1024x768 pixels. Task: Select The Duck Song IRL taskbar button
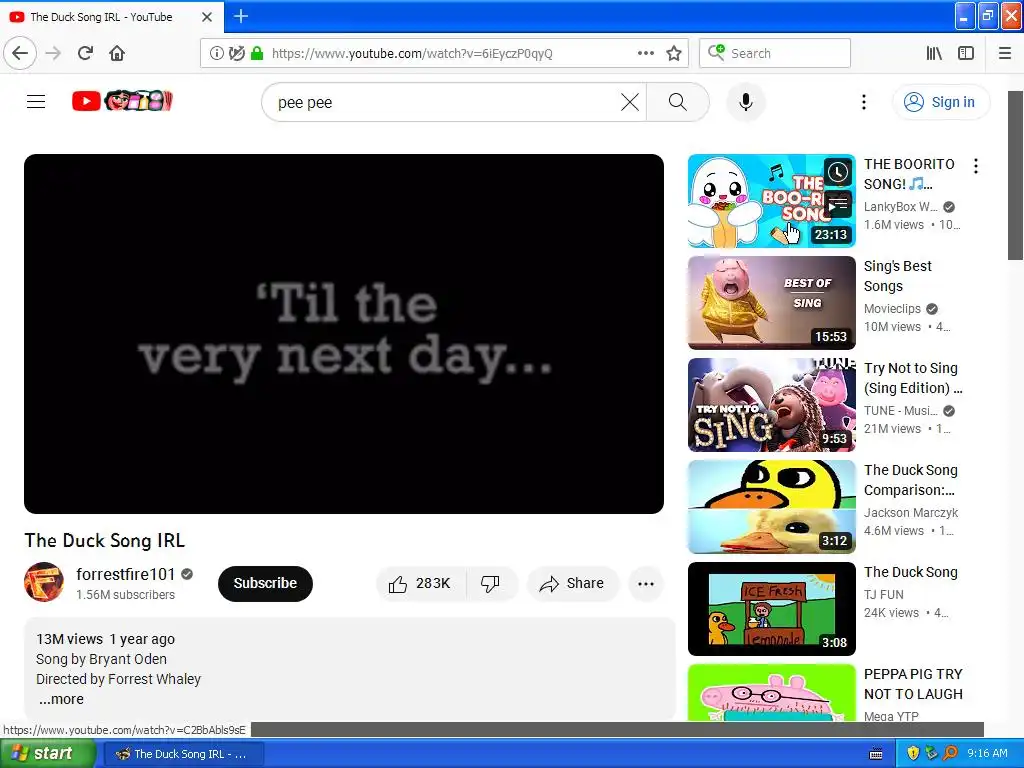click(x=184, y=754)
